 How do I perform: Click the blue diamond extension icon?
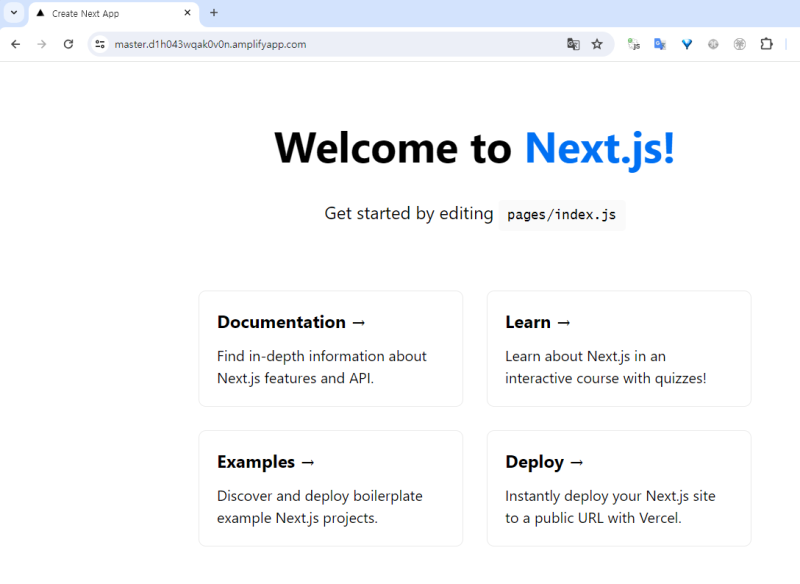[x=687, y=44]
